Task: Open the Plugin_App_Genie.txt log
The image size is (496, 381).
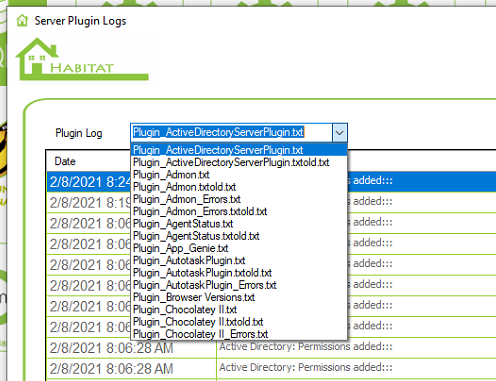Action: pyautogui.click(x=239, y=248)
